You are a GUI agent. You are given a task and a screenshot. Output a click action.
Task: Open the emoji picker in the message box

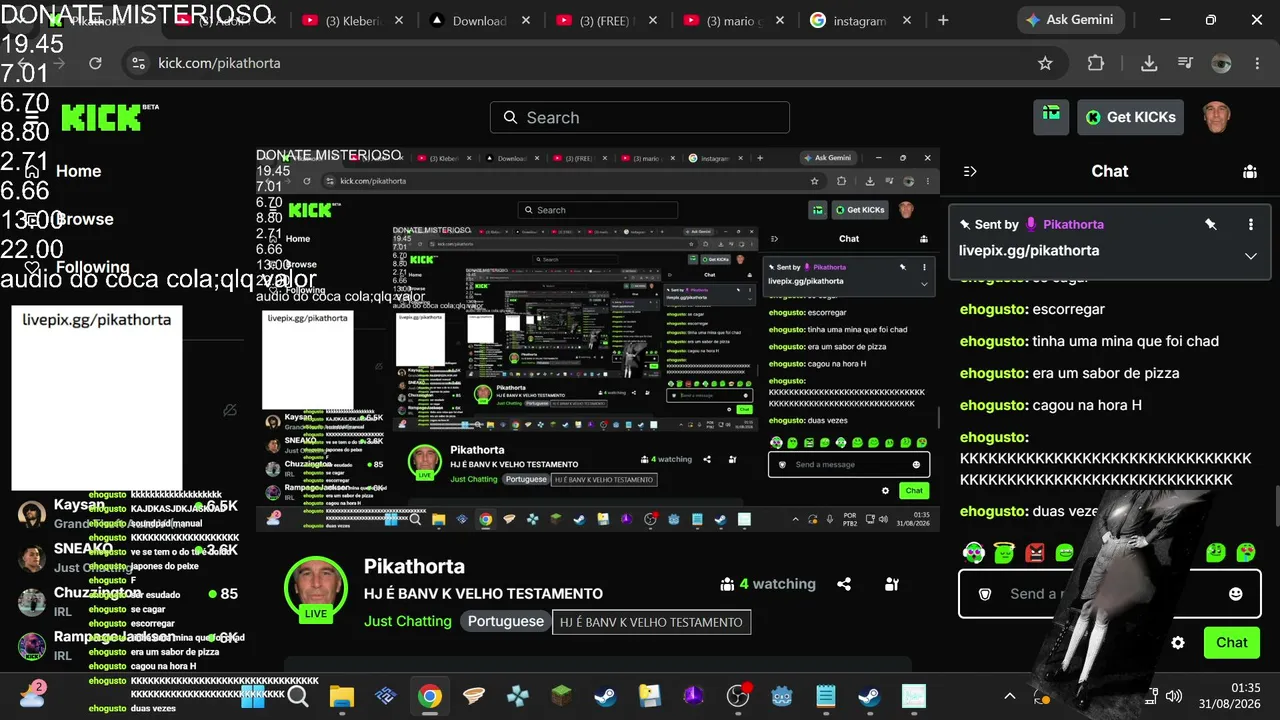[1236, 594]
